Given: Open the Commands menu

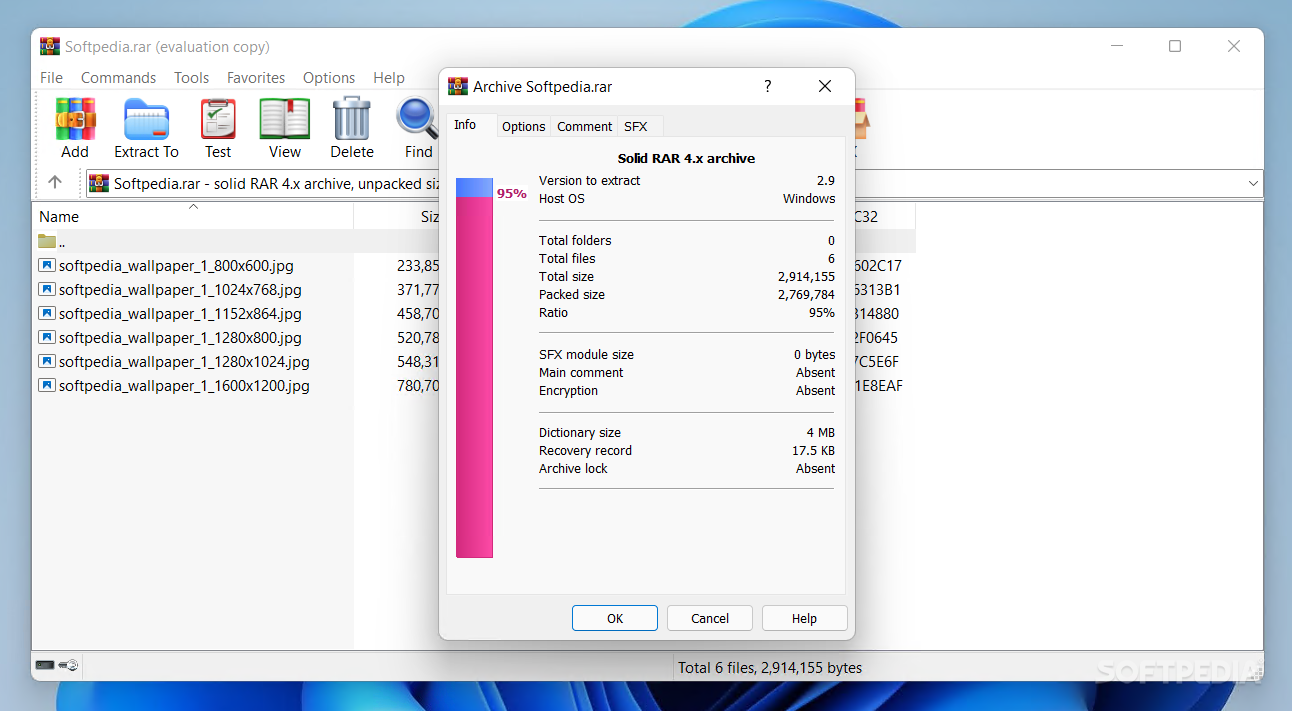Looking at the screenshot, I should pyautogui.click(x=118, y=77).
